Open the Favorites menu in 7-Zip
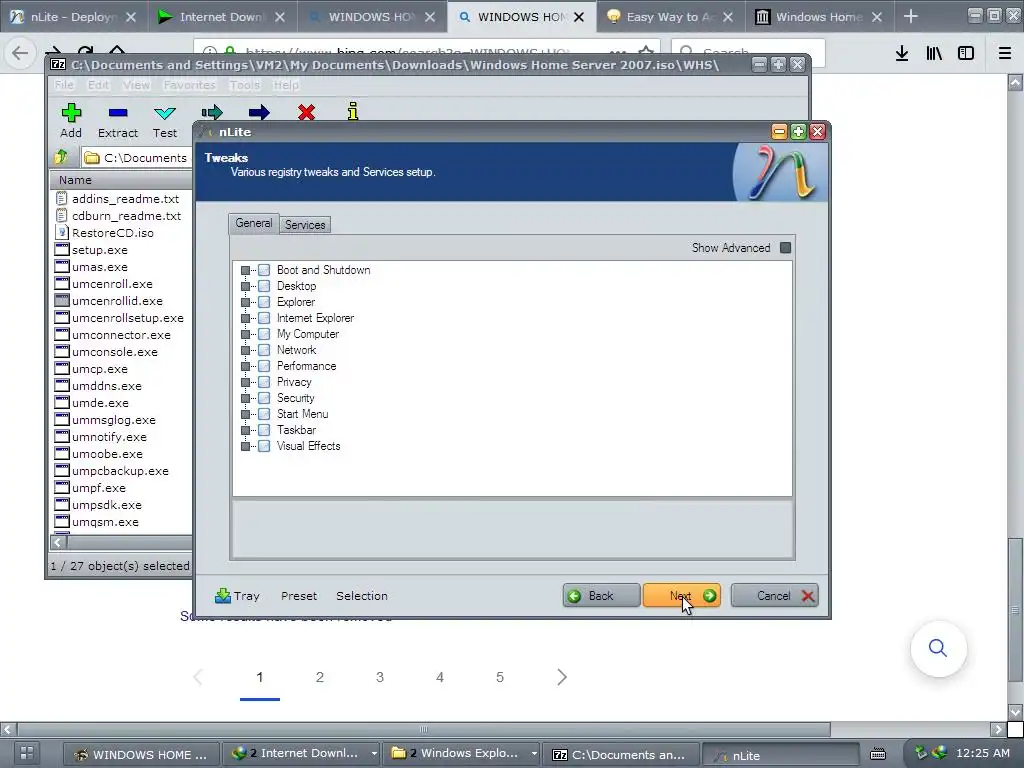Viewport: 1024px width, 768px height. coord(189,85)
